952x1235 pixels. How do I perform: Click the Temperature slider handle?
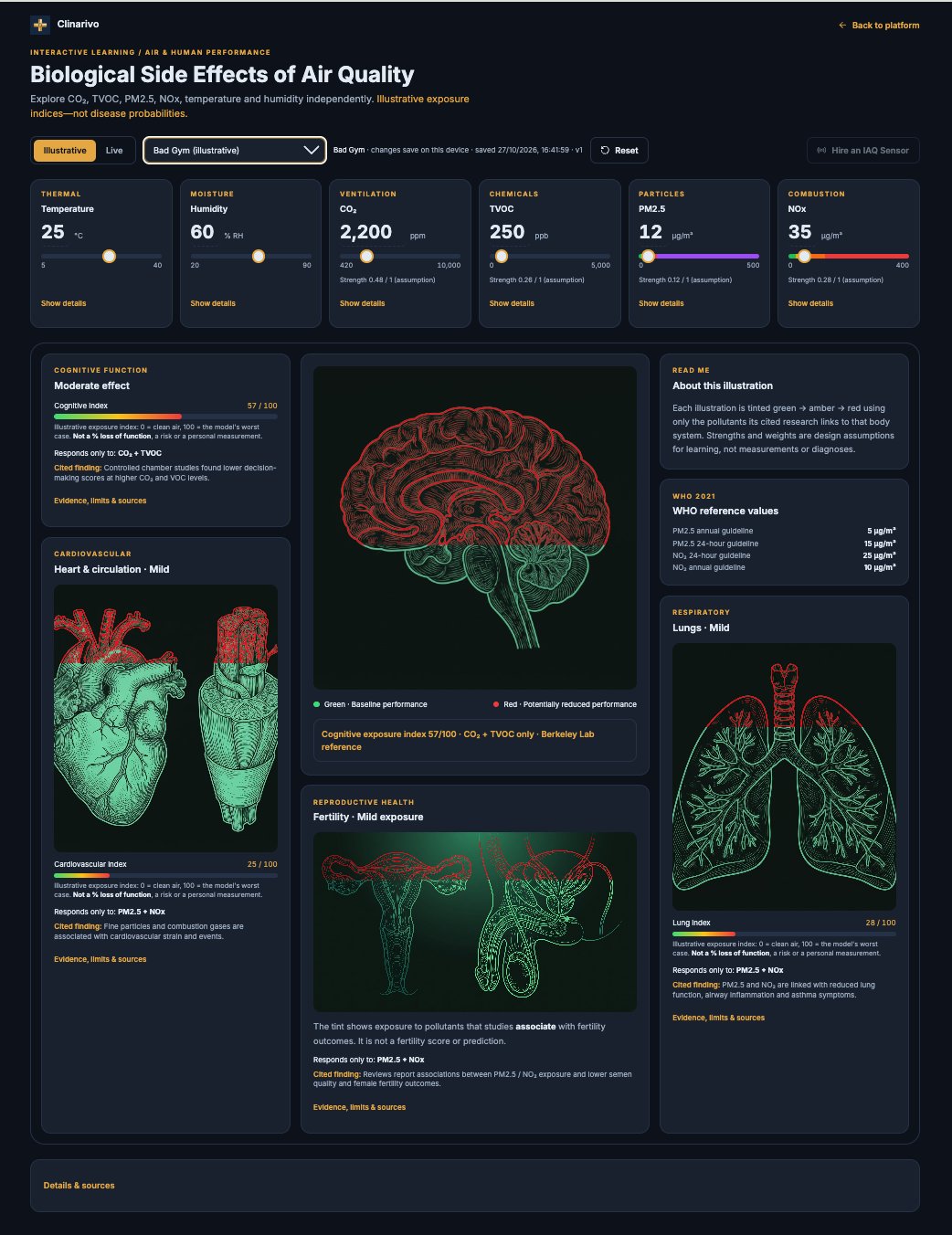pos(109,256)
